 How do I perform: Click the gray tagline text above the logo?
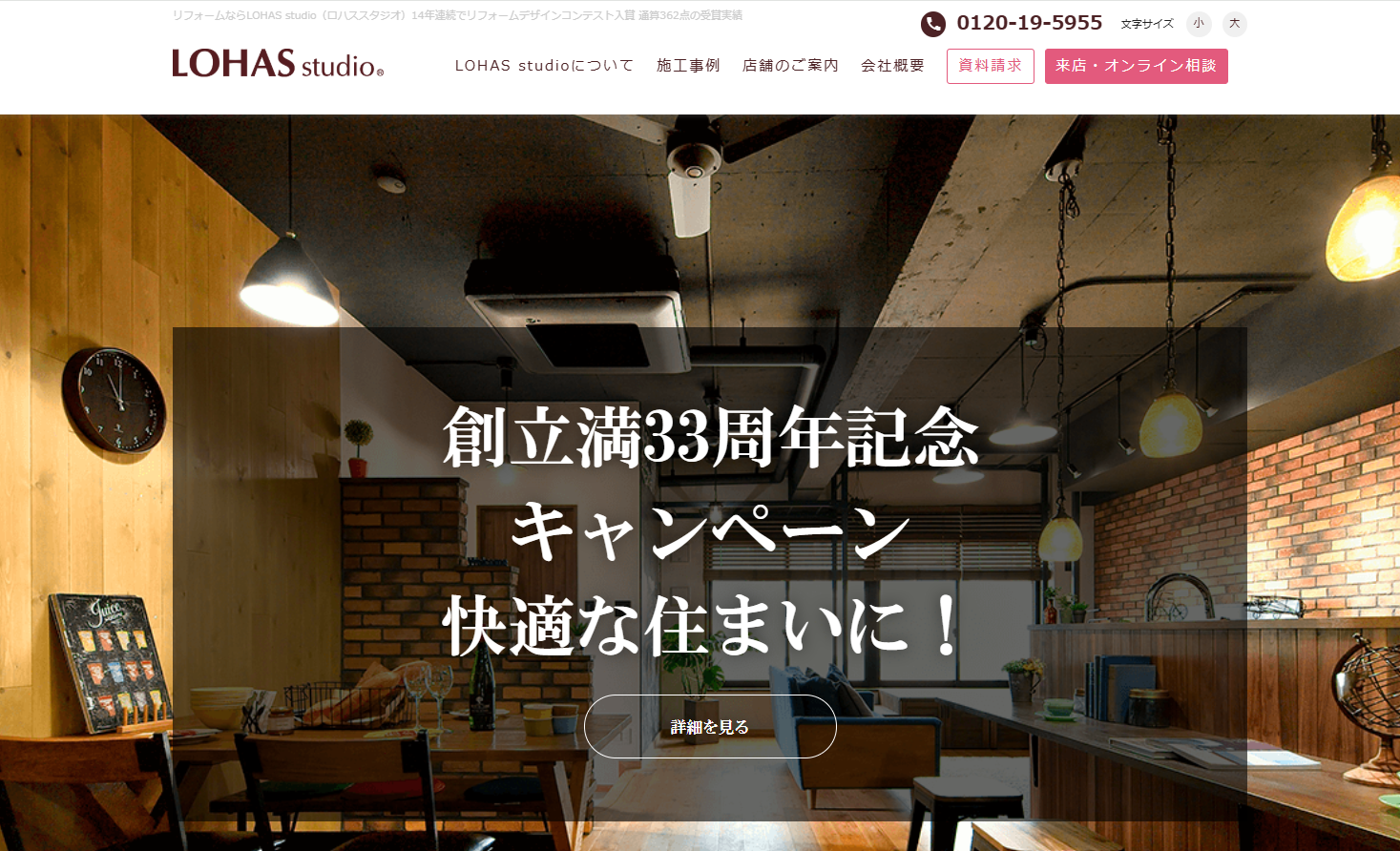457,15
